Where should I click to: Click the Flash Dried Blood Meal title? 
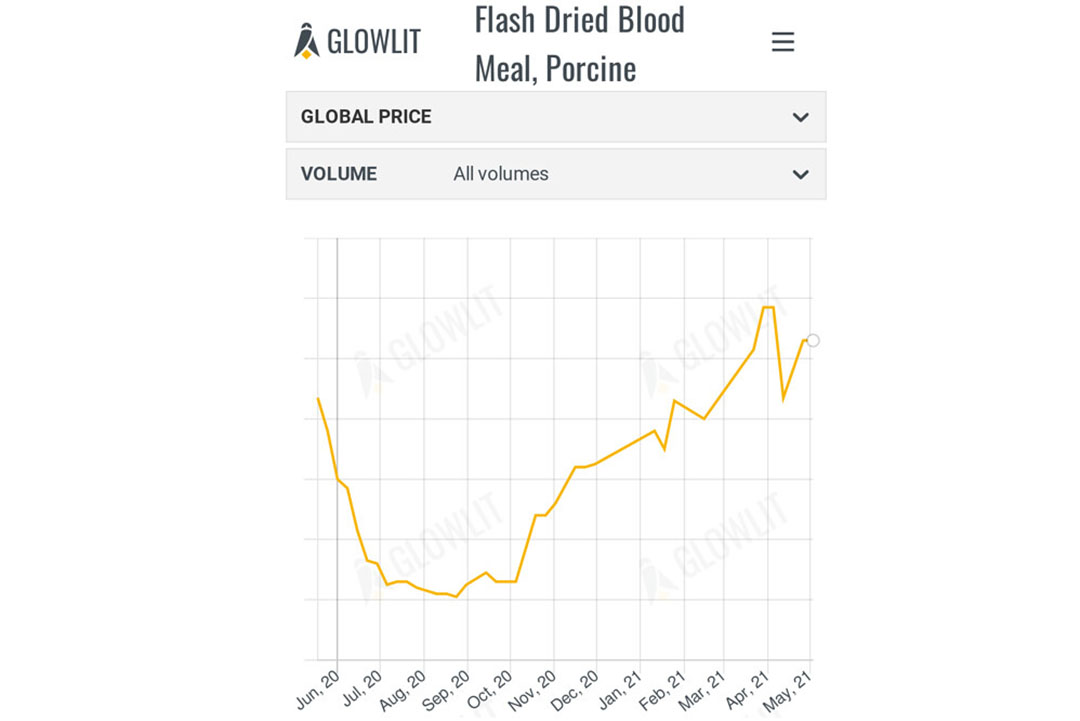[x=579, y=44]
